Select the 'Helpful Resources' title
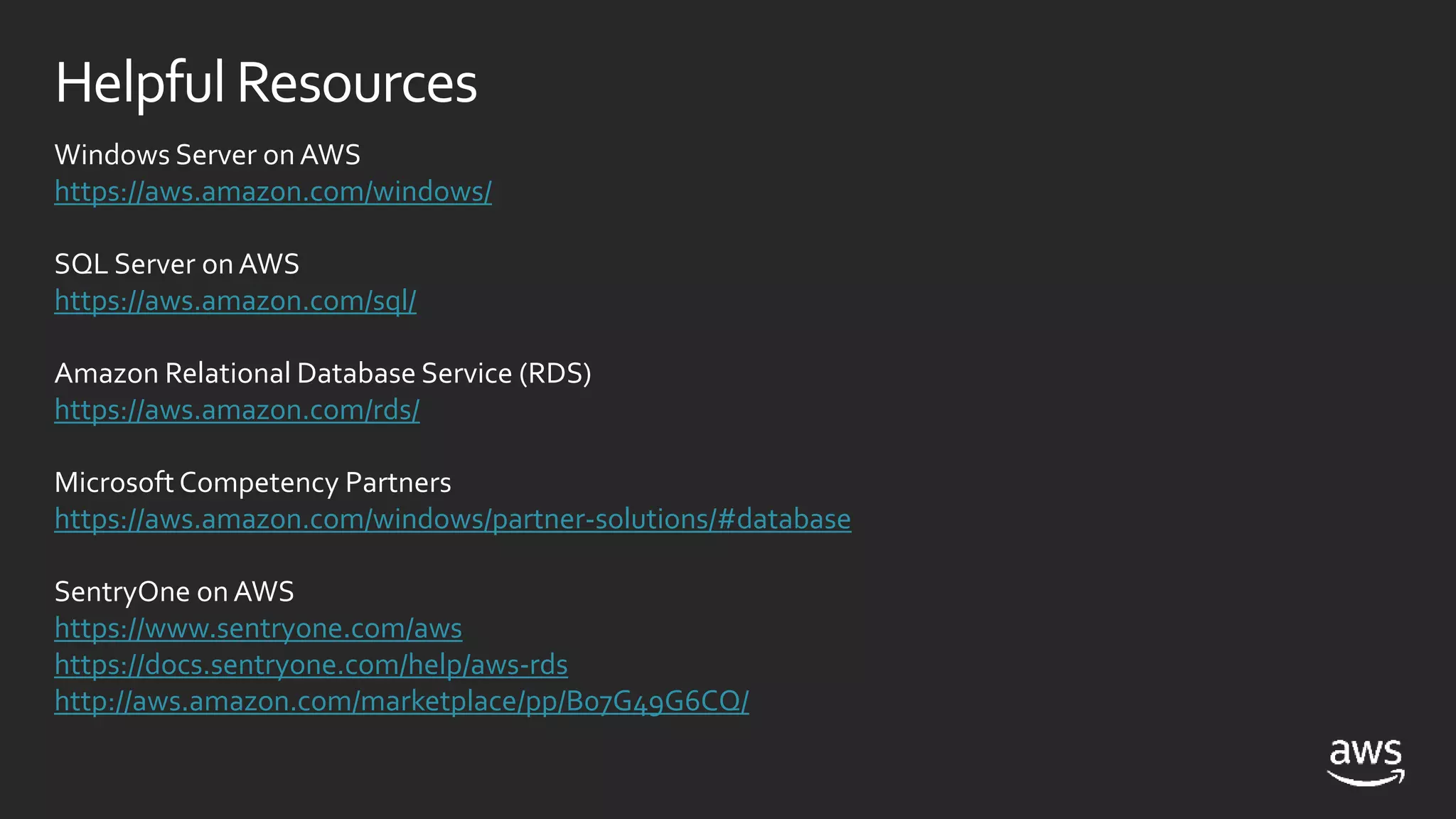Image resolution: width=1456 pixels, height=819 pixels. coord(266,83)
